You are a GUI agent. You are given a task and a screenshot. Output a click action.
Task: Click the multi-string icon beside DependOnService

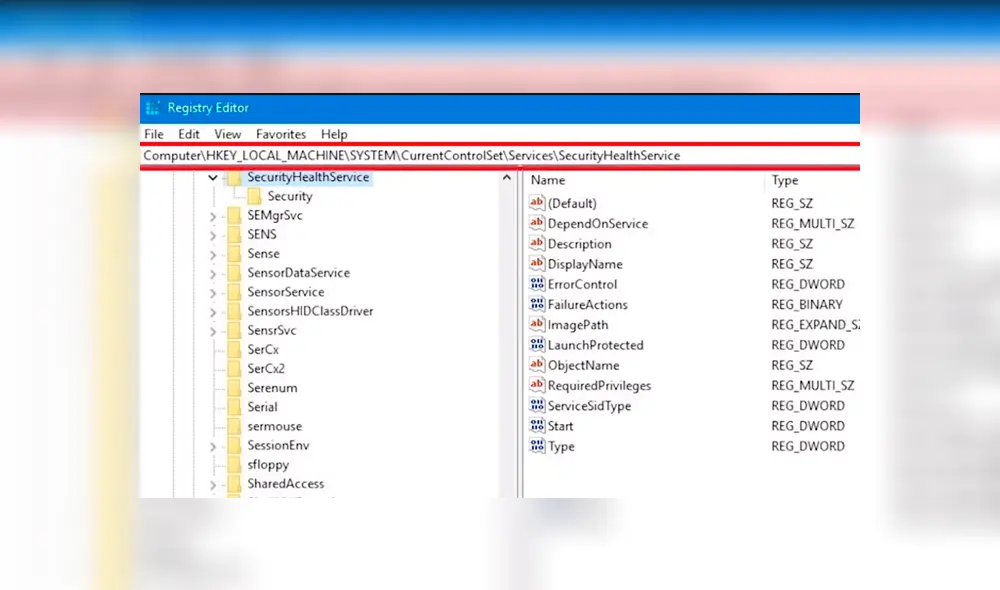click(x=537, y=223)
